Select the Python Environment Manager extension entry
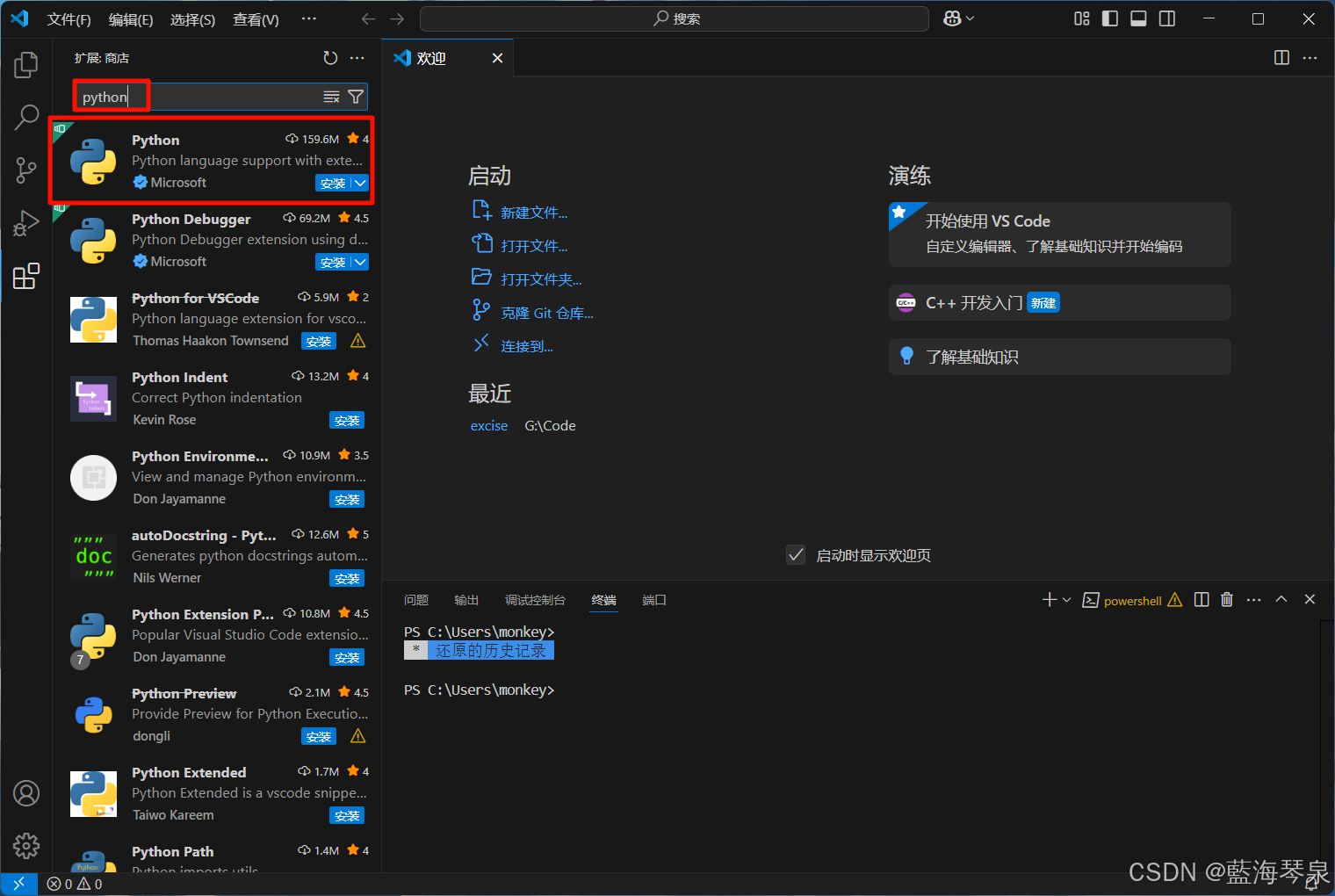 (x=217, y=477)
